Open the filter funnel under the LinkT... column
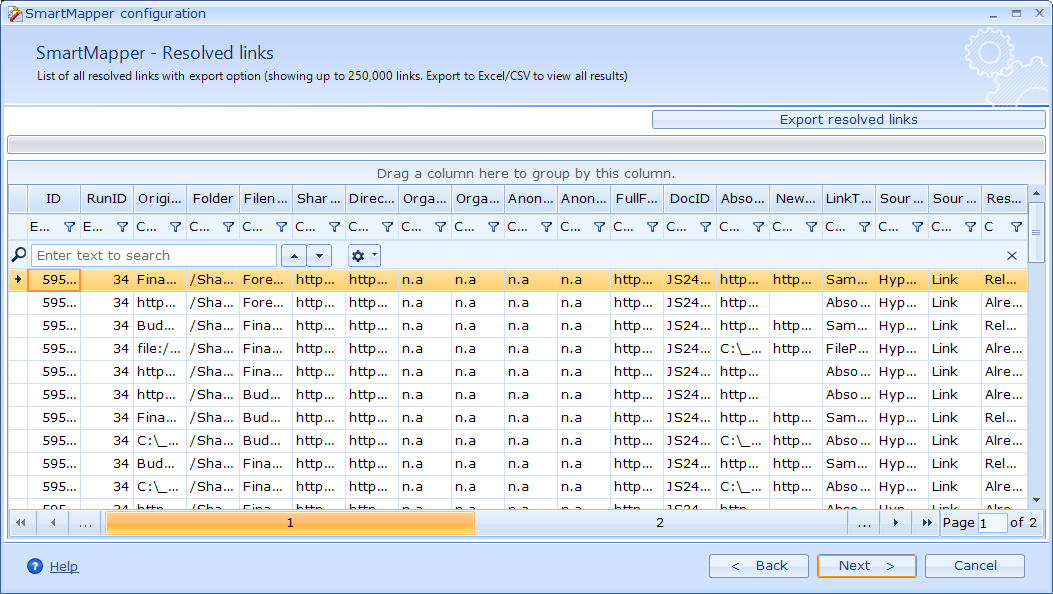1053x594 pixels. [x=864, y=227]
